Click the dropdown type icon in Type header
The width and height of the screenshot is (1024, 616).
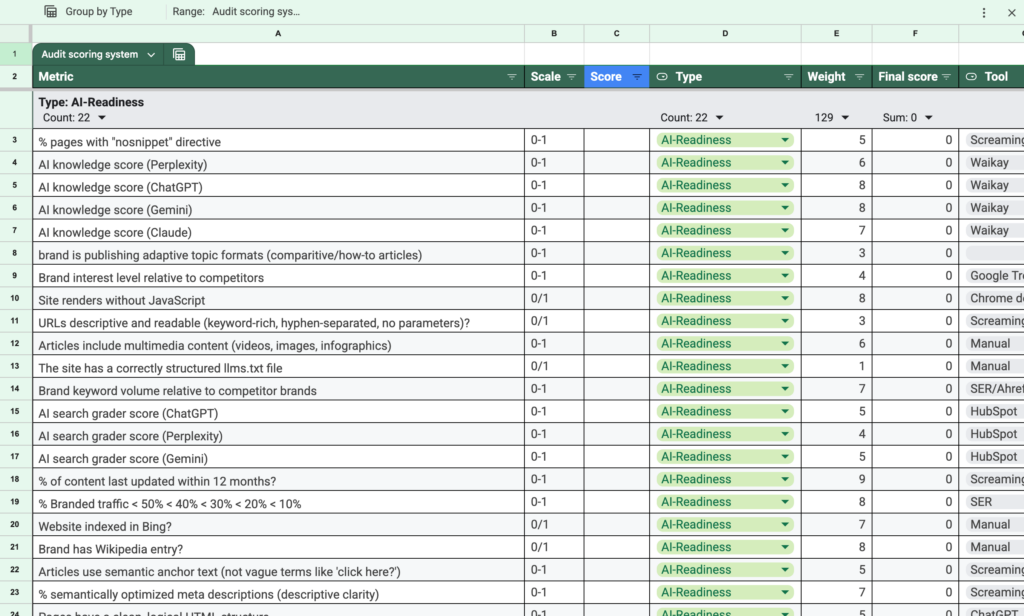(662, 77)
